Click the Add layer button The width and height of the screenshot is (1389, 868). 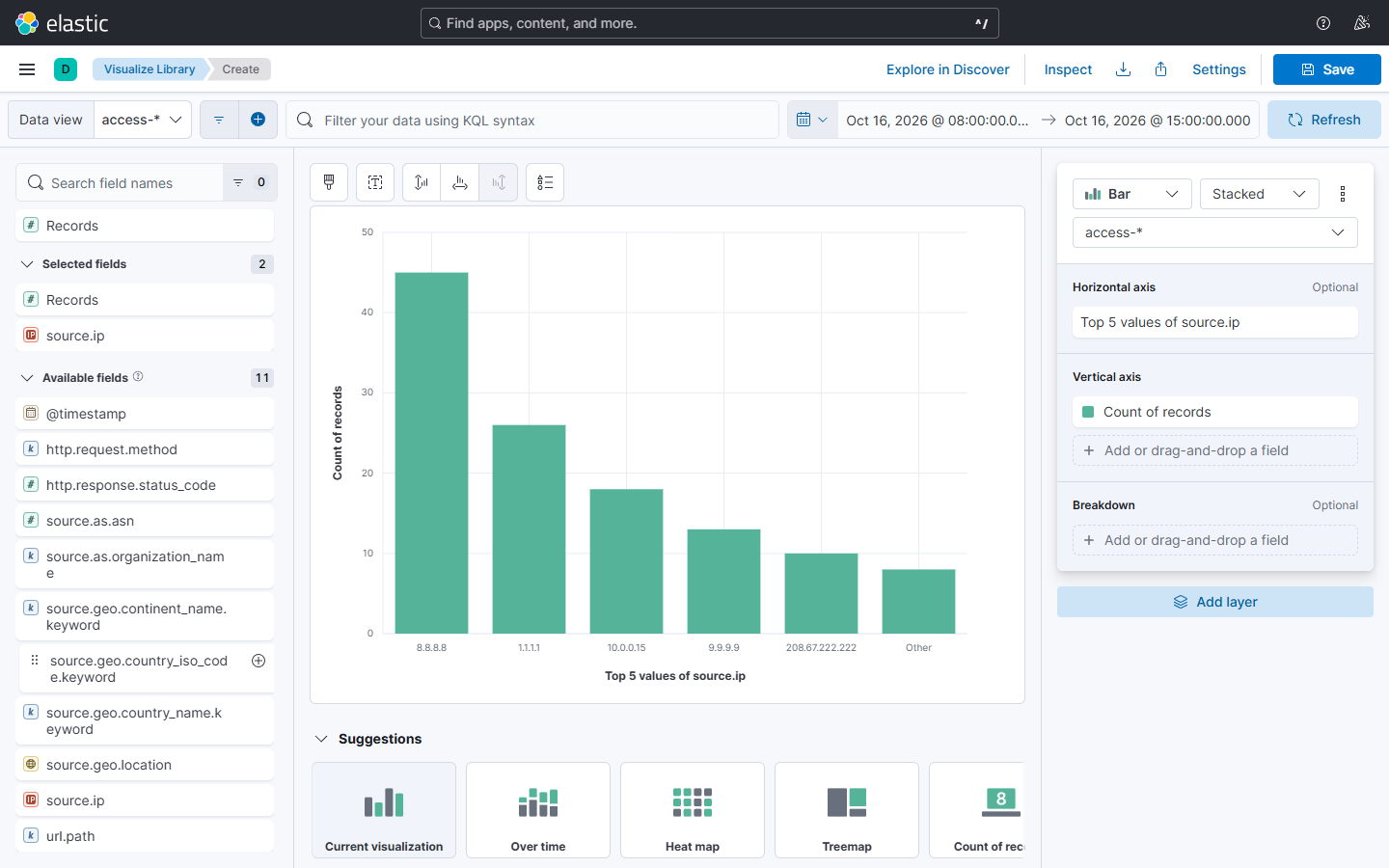pos(1215,602)
